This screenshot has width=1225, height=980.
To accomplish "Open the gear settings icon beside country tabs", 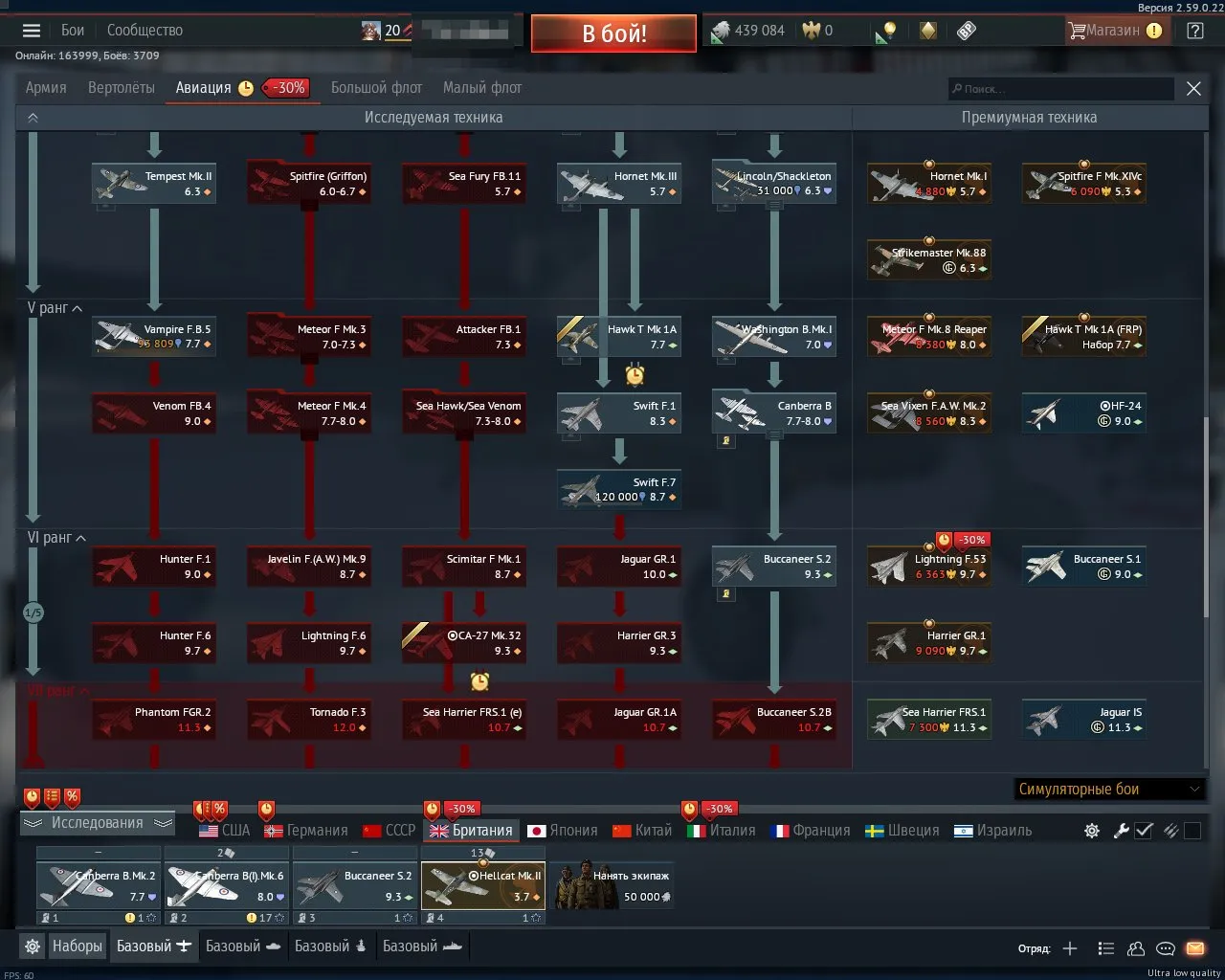I will tap(1091, 831).
